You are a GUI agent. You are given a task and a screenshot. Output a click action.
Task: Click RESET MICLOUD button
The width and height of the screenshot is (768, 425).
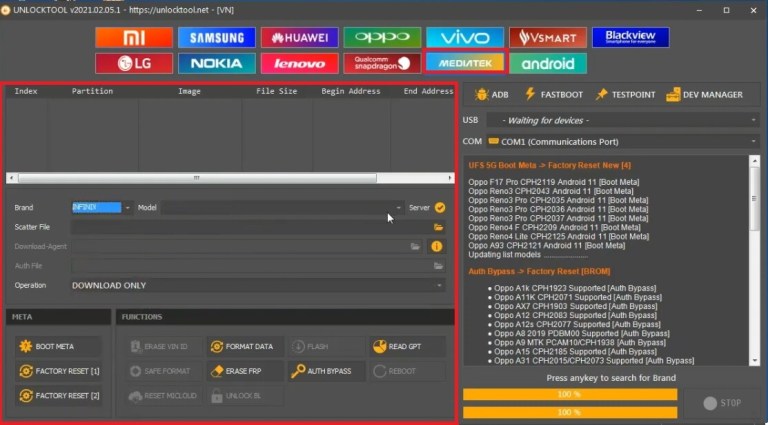click(x=164, y=396)
